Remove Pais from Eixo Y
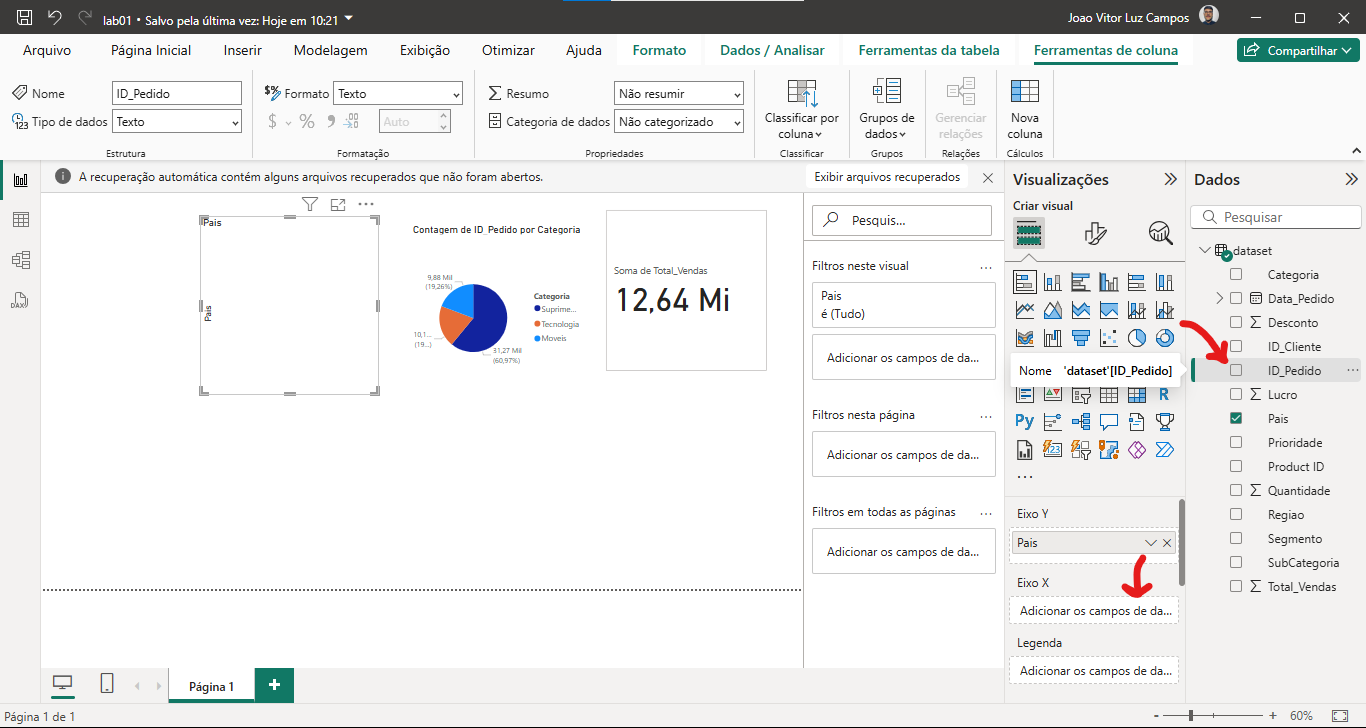Viewport: 1366px width, 728px height. click(x=1167, y=543)
